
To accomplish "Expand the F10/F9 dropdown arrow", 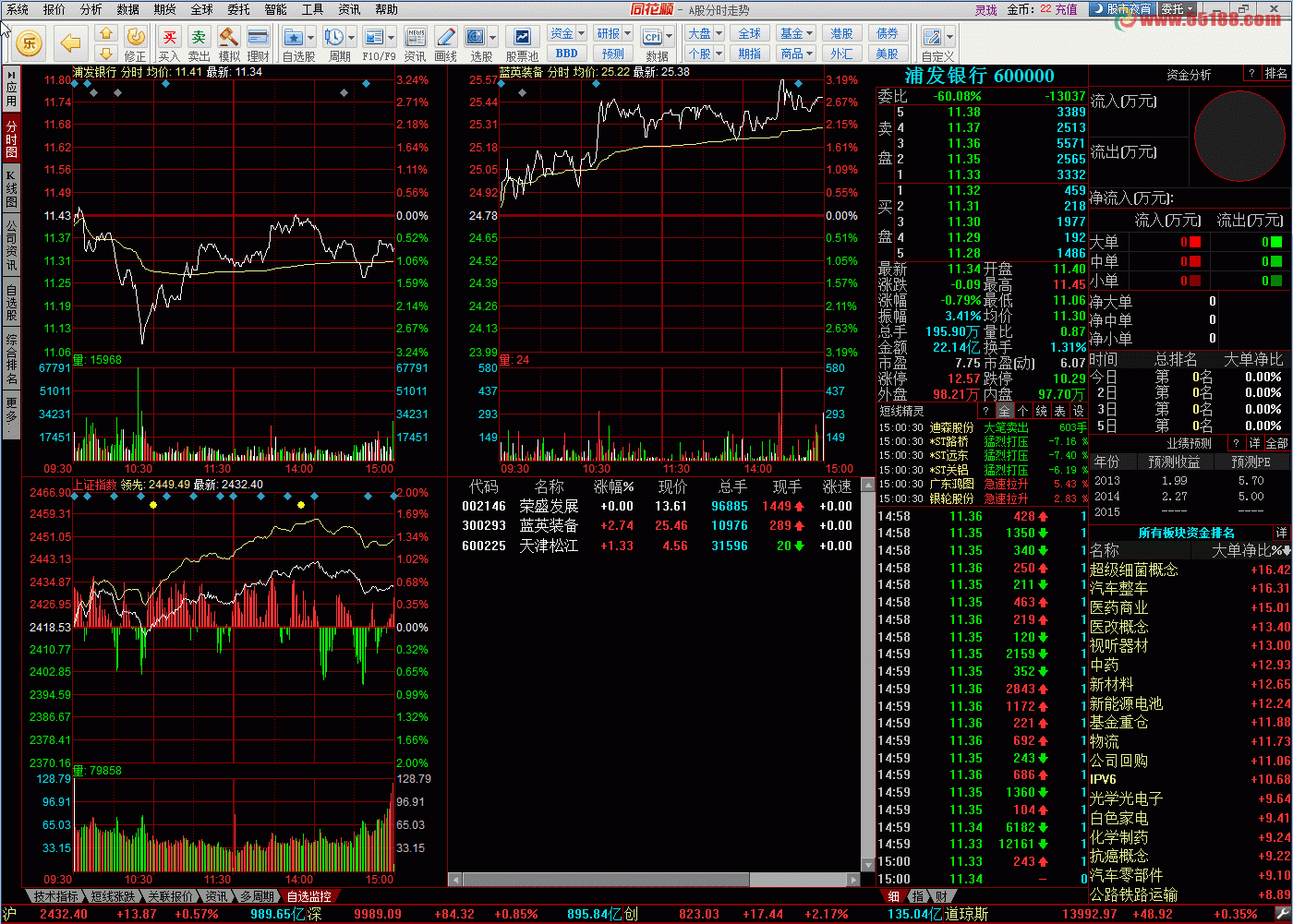I will (x=390, y=38).
